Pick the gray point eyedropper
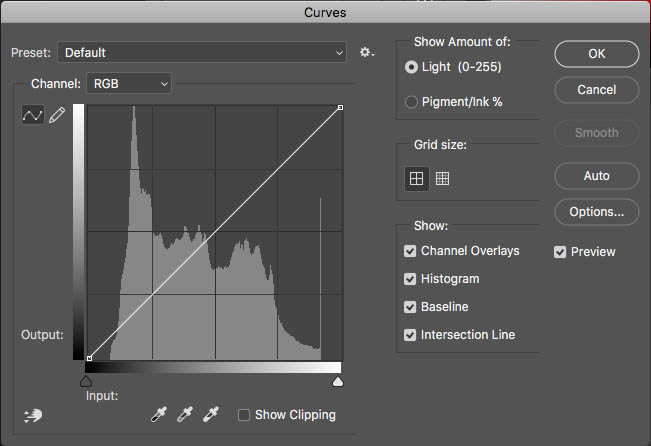 click(185, 414)
